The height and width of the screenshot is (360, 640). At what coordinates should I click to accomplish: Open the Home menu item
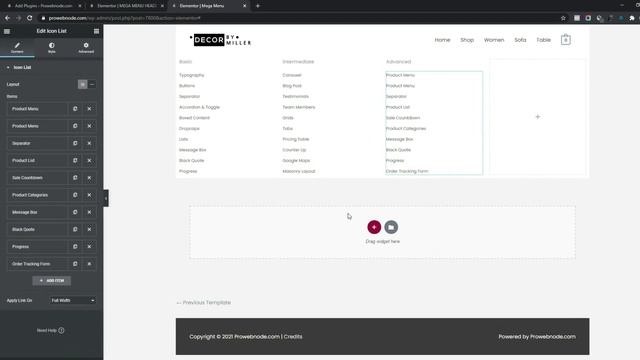(x=442, y=40)
